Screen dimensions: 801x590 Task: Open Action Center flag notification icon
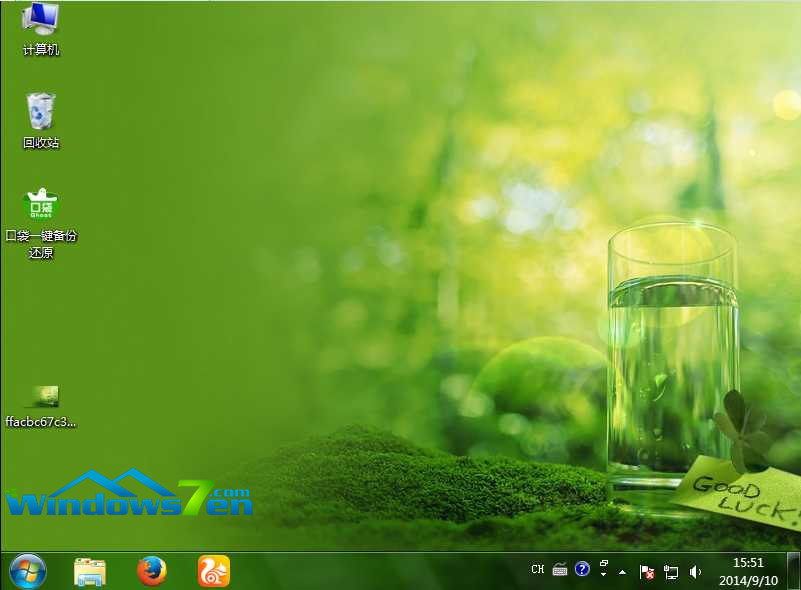point(647,572)
